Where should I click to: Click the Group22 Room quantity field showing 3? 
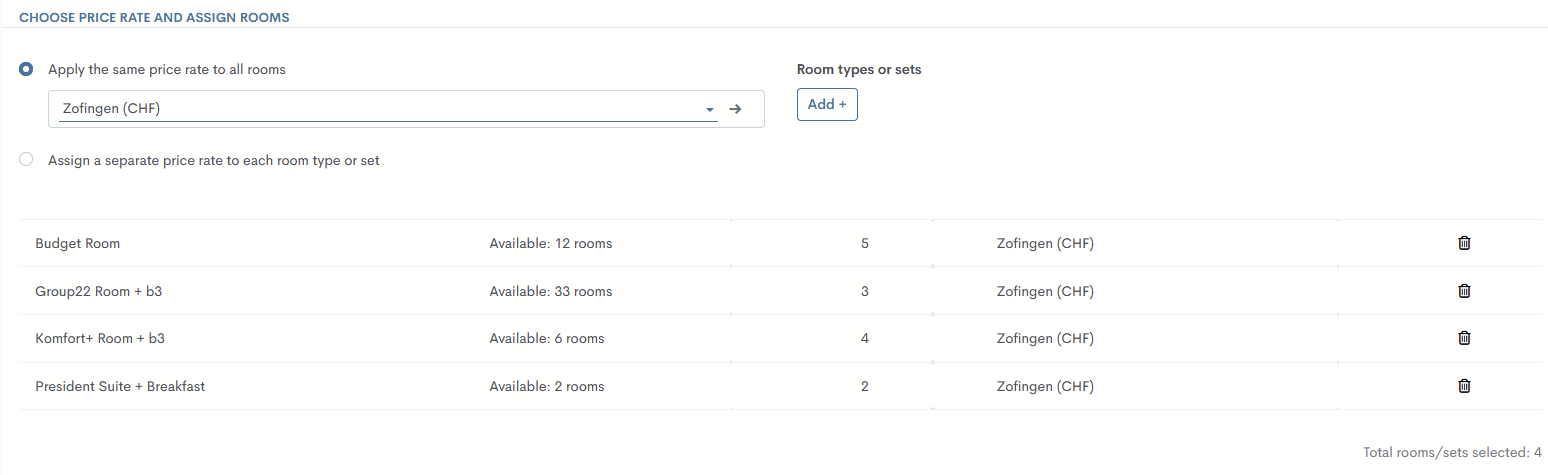point(864,291)
